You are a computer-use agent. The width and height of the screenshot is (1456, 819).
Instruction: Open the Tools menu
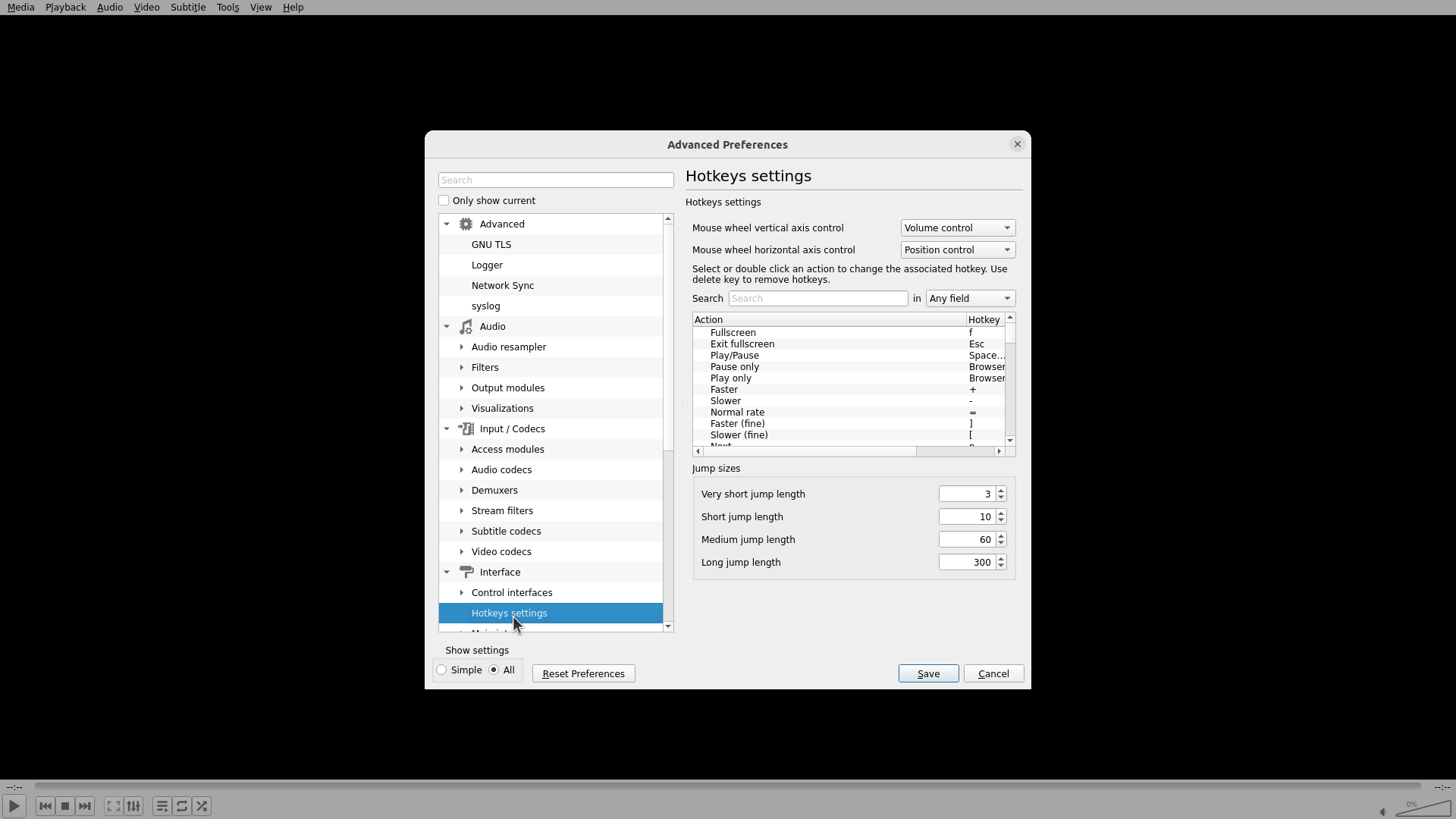(x=227, y=8)
